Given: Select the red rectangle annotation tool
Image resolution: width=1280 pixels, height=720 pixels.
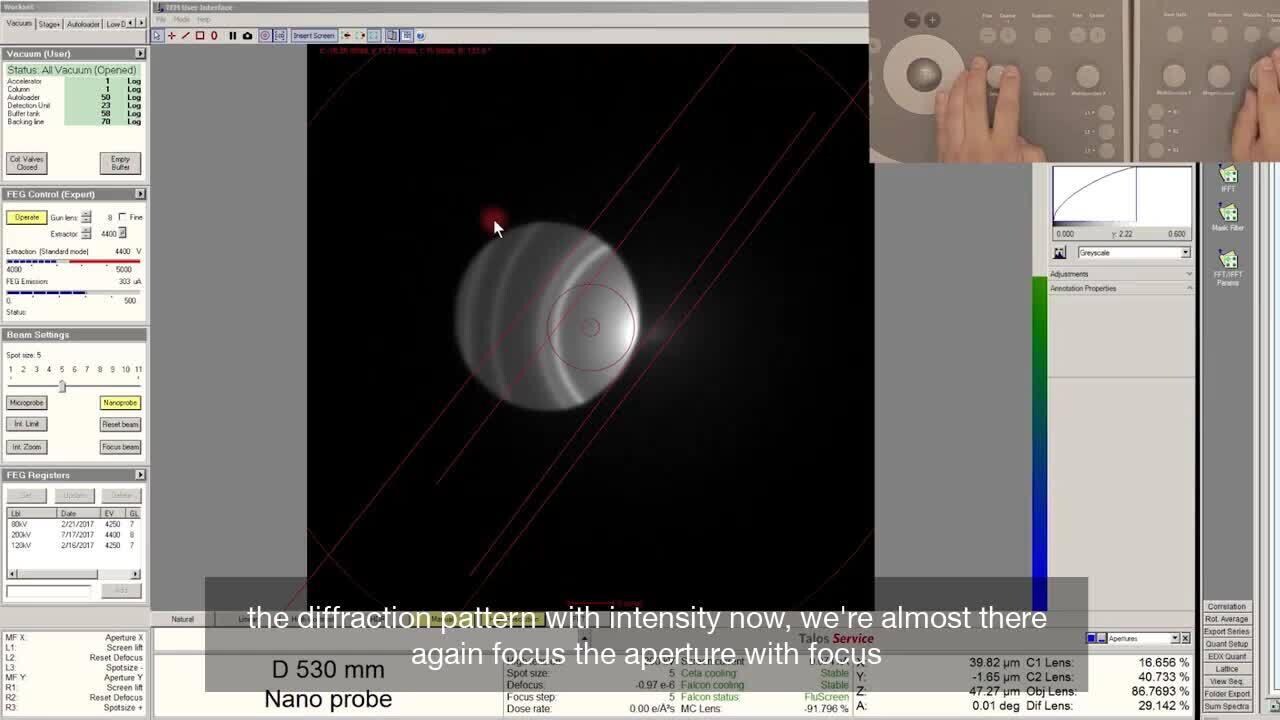Looking at the screenshot, I should [199, 36].
